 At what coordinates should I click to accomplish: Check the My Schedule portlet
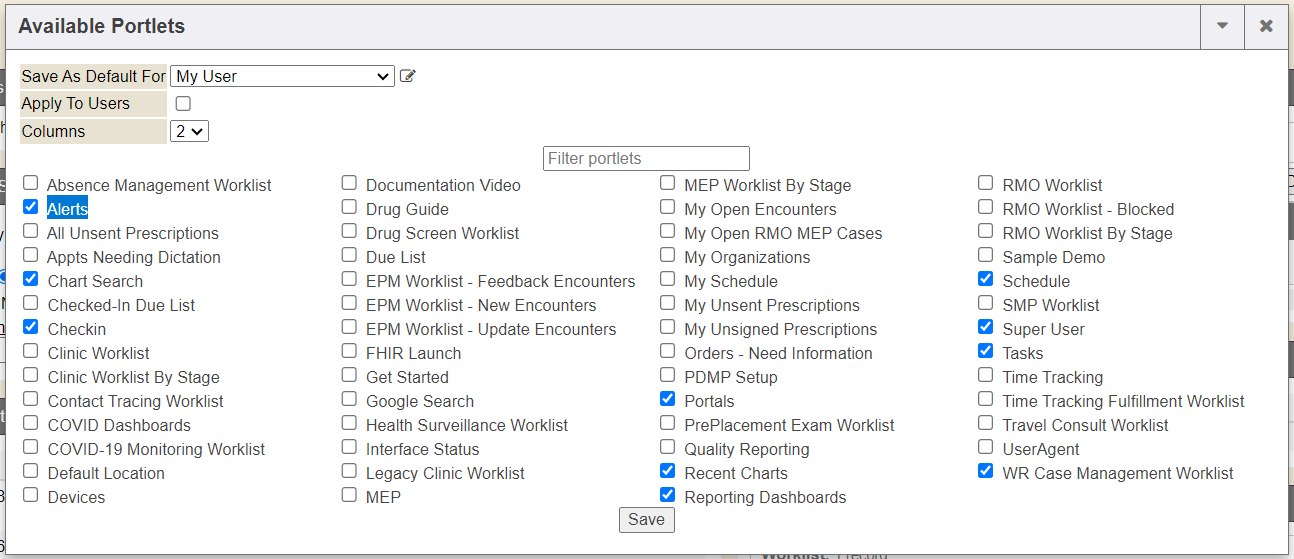point(668,279)
